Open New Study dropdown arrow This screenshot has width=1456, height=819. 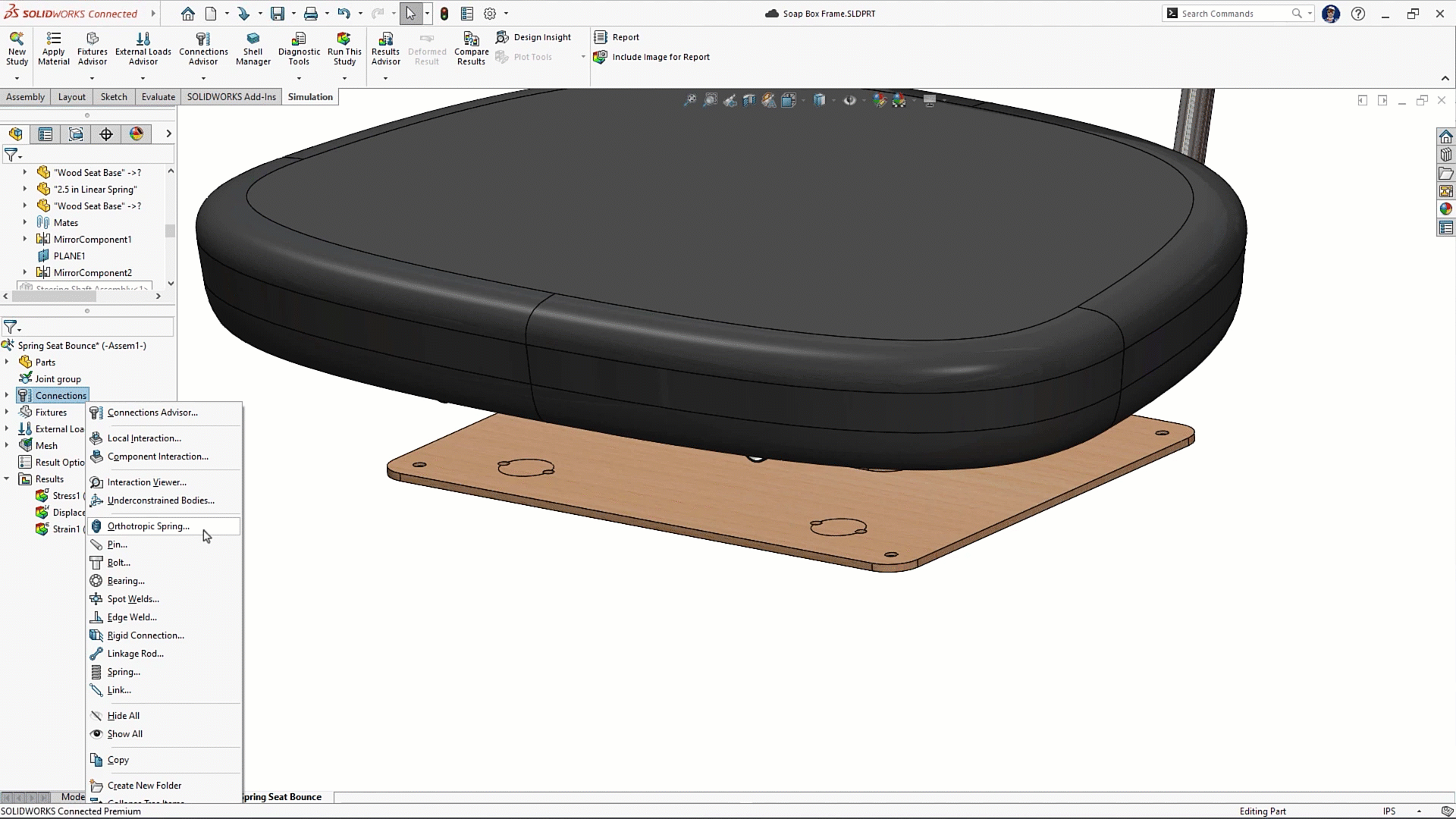[17, 78]
